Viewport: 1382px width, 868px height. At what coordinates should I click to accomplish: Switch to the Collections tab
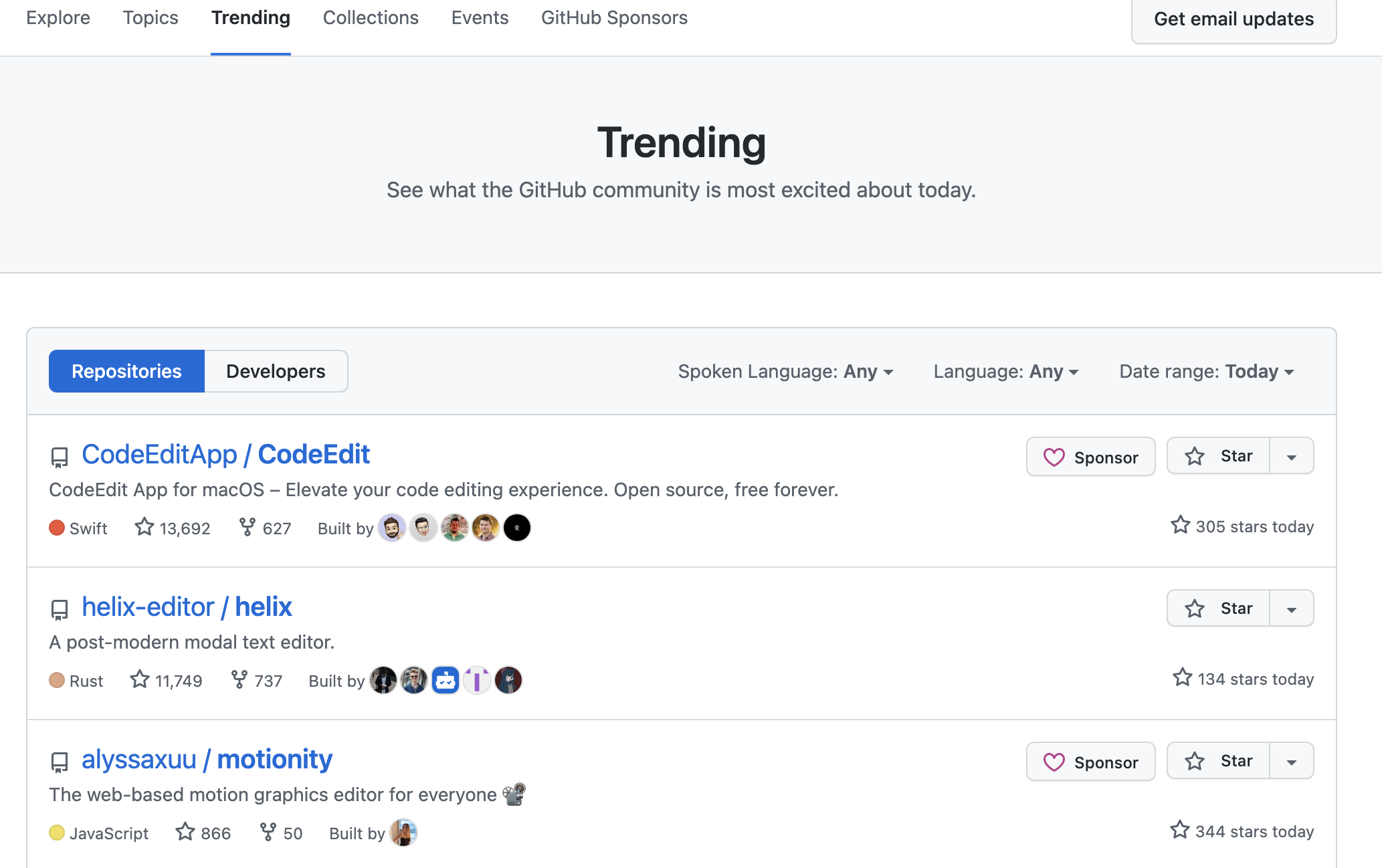tap(371, 18)
